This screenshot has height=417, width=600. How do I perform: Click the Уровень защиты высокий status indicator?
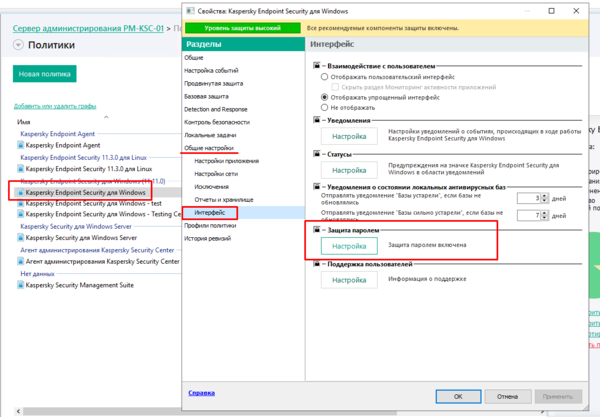[243, 28]
